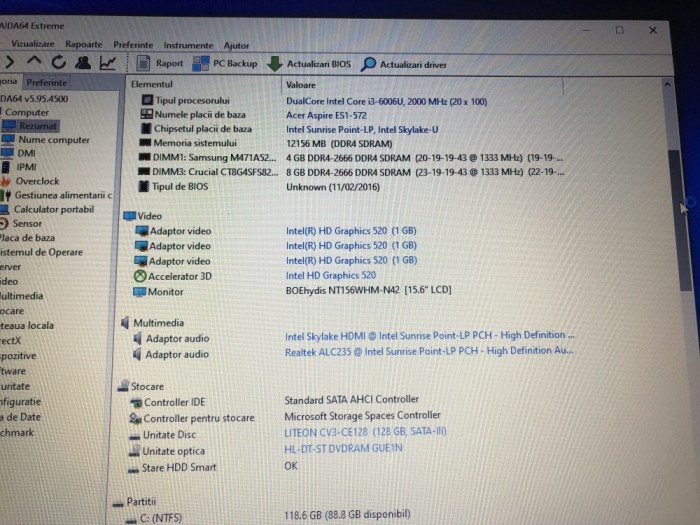700x525 pixels.
Task: Click the Intel Skylake HDMI audio link
Action: (x=429, y=336)
